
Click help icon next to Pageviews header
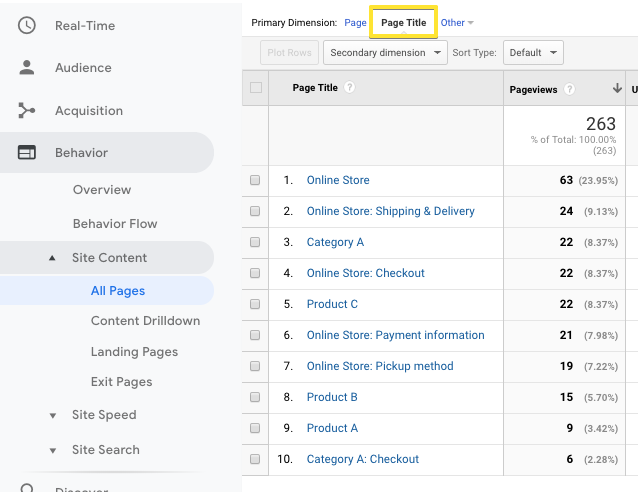pos(569,89)
